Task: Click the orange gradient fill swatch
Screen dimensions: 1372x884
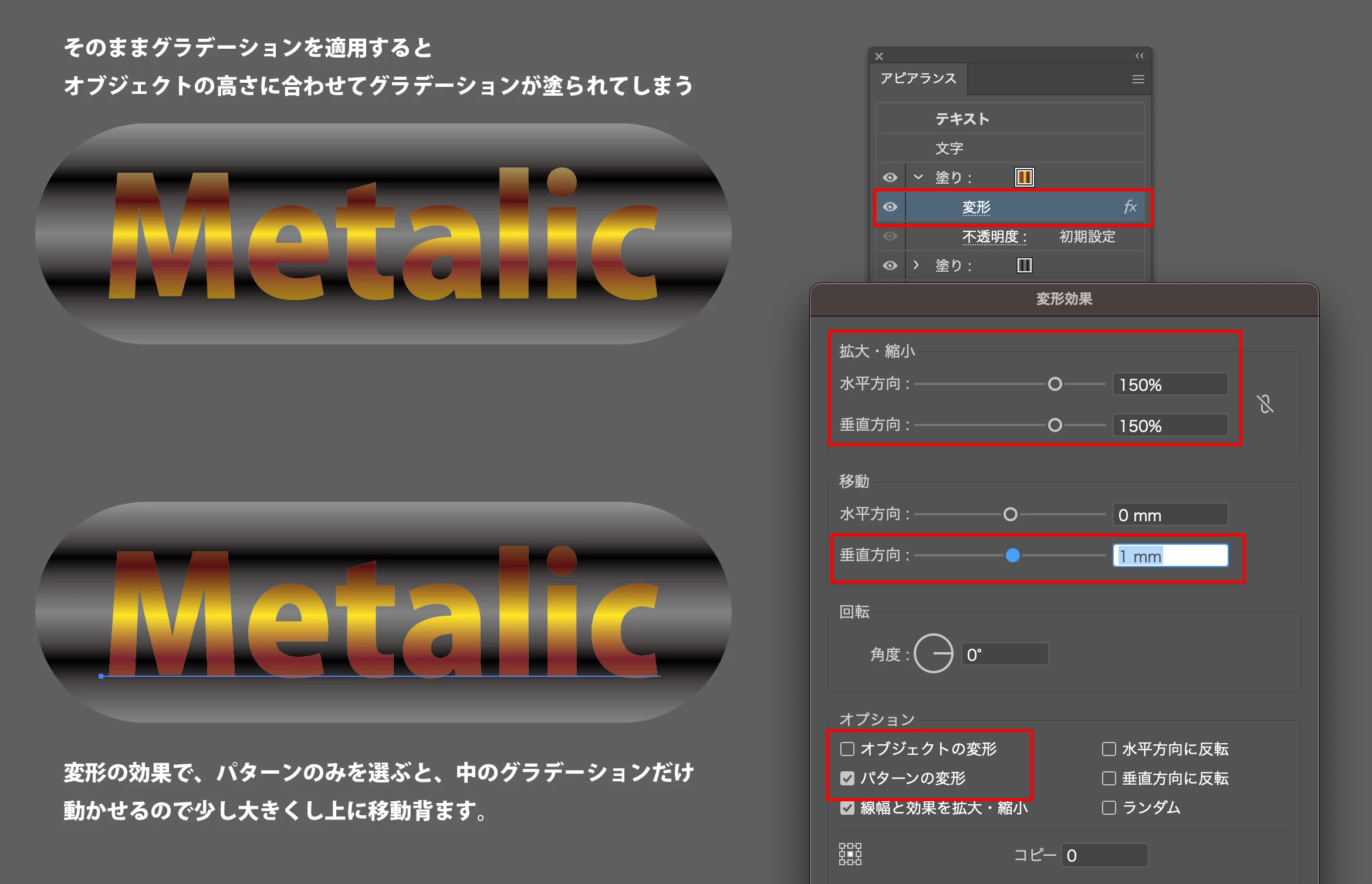Action: click(x=1024, y=177)
